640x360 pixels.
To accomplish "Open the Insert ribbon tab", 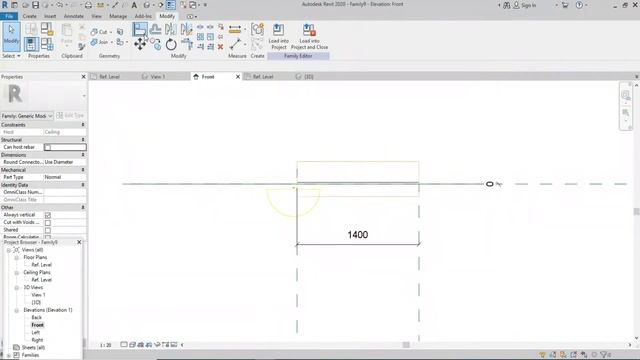I will tap(50, 16).
